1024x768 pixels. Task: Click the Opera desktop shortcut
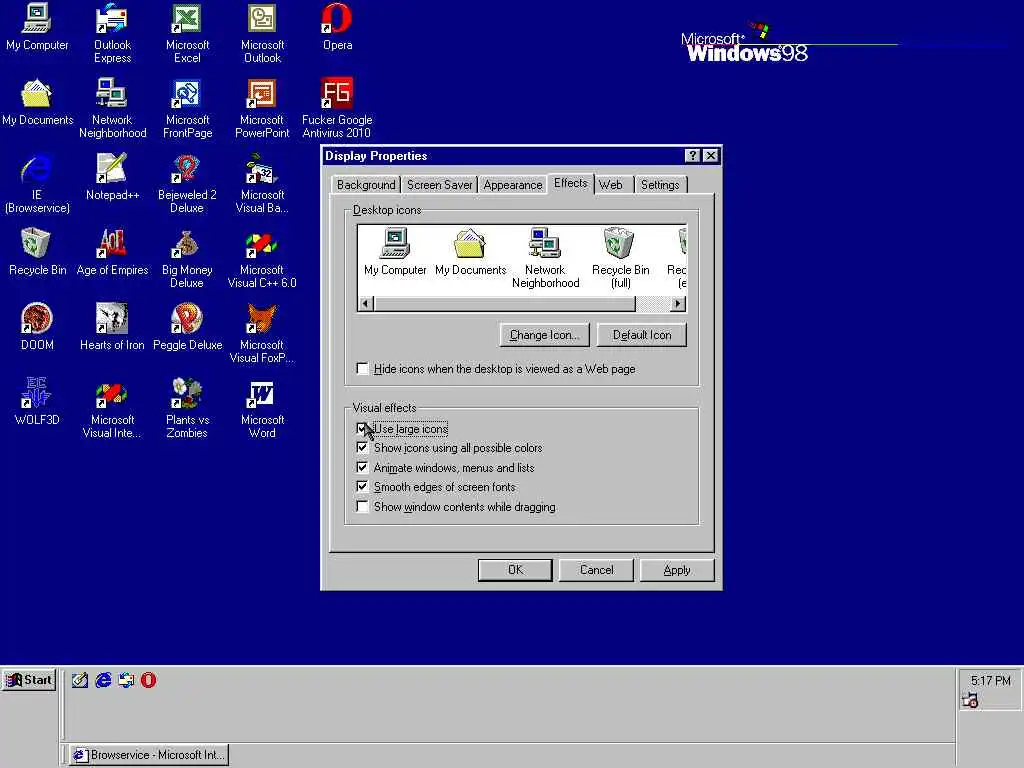[x=337, y=27]
